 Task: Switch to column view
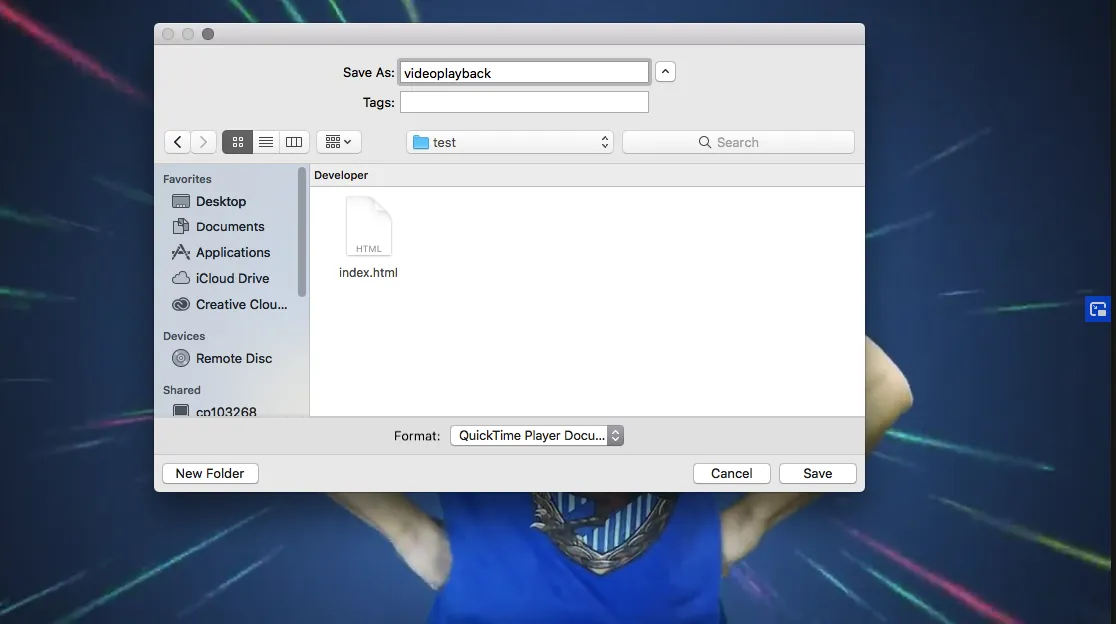point(294,142)
